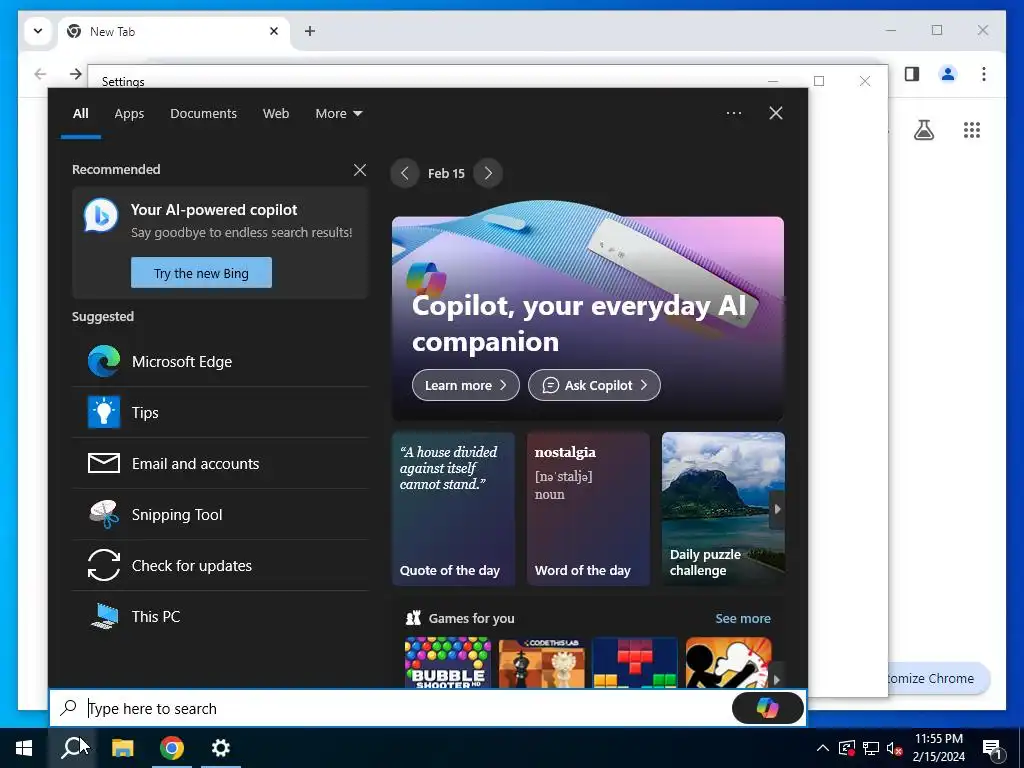Open the network tray icon

(871, 748)
